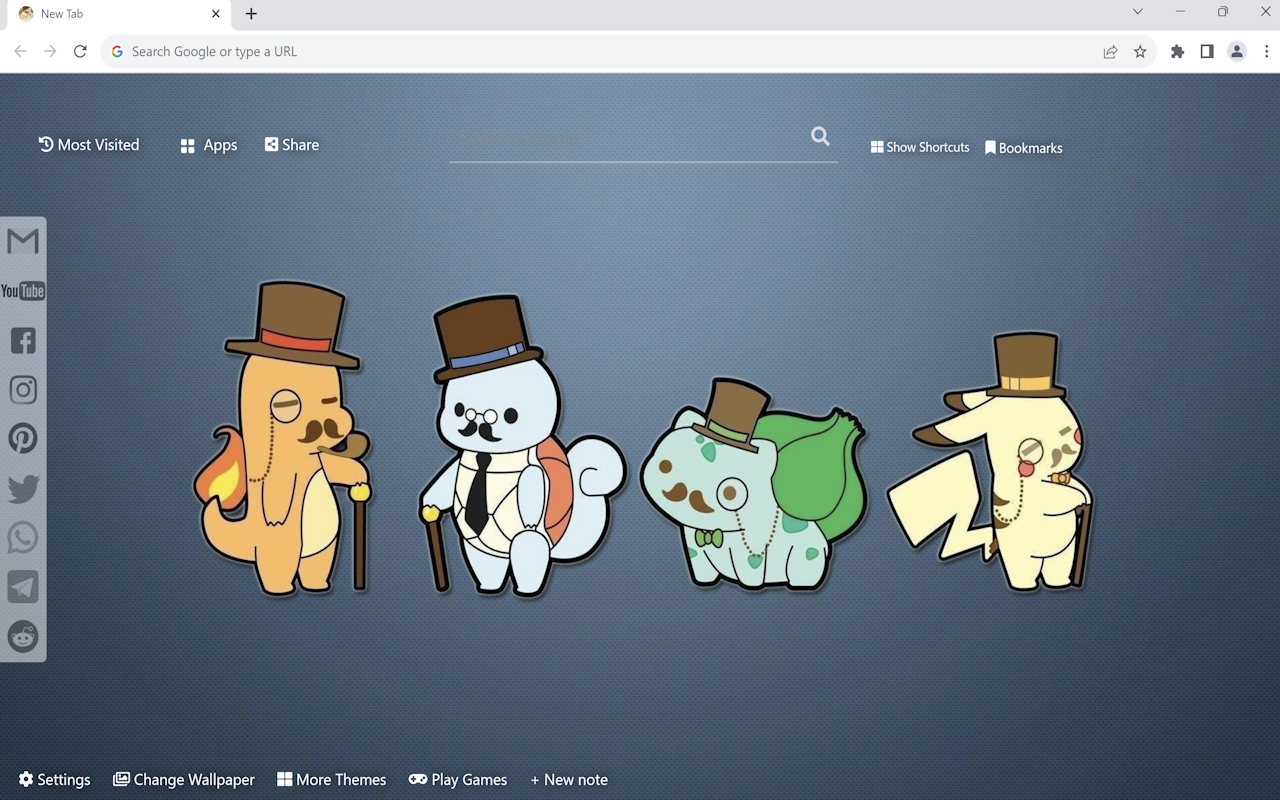This screenshot has height=800, width=1280.
Task: Open Pinterest sidebar shortcut
Action: pyautogui.click(x=23, y=438)
